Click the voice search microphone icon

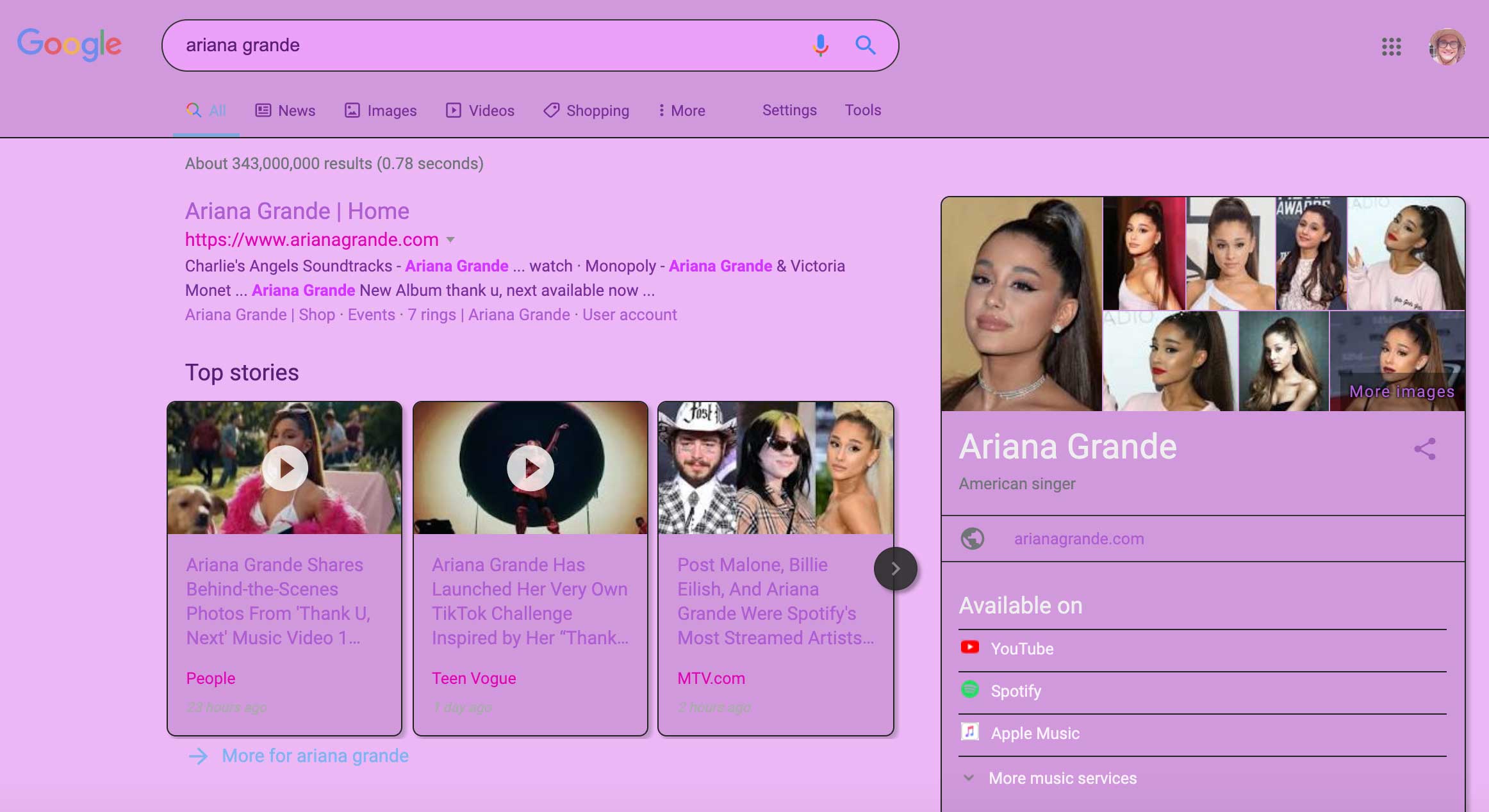pyautogui.click(x=819, y=45)
